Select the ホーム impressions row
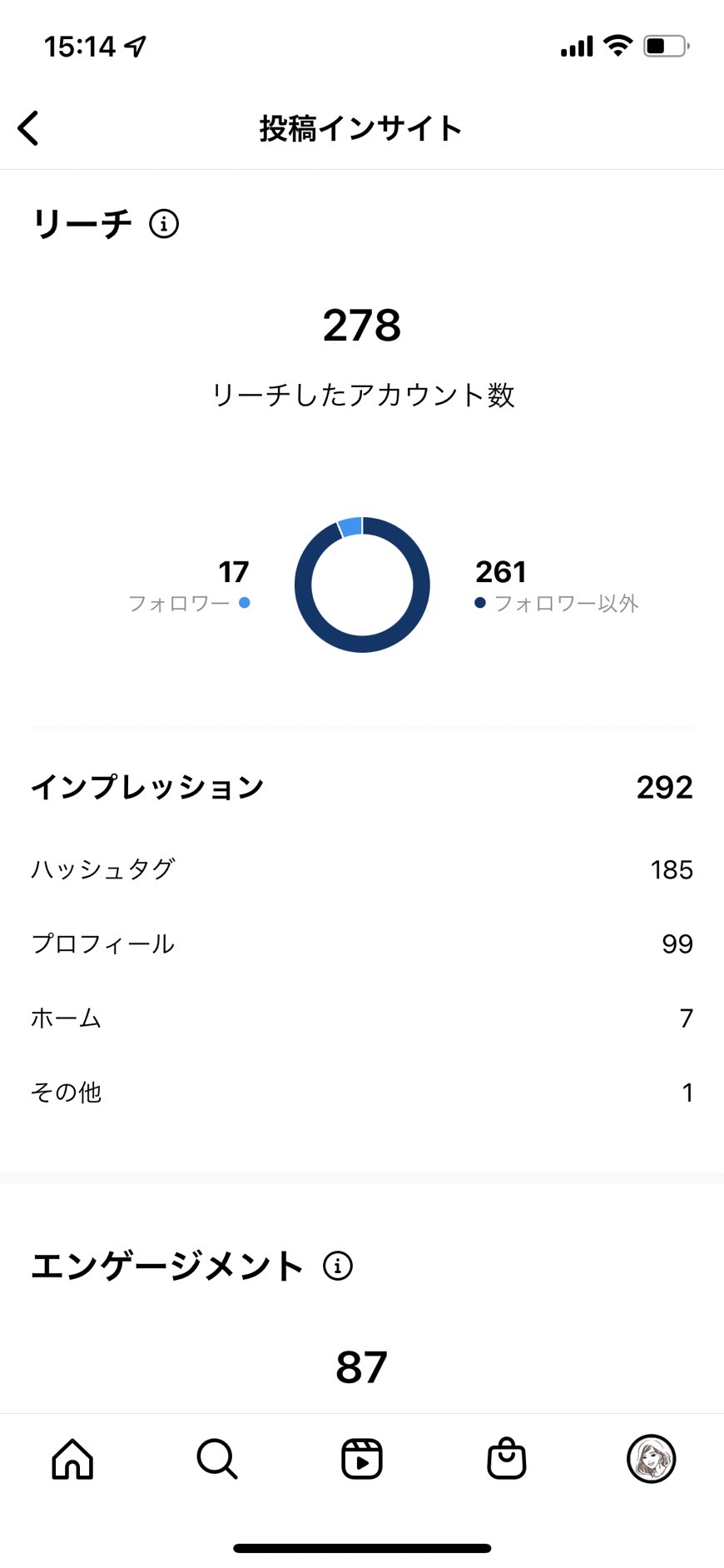 pos(362,1018)
